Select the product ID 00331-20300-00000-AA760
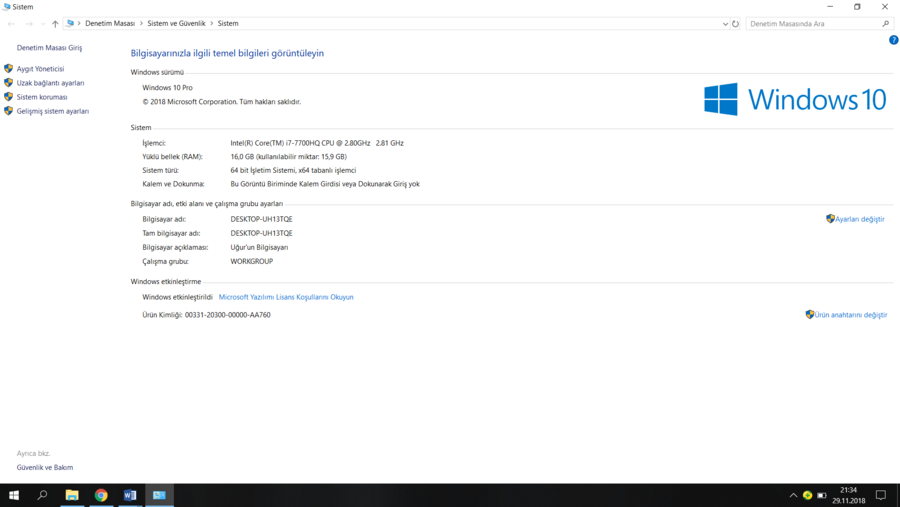This screenshot has height=507, width=900. click(227, 315)
